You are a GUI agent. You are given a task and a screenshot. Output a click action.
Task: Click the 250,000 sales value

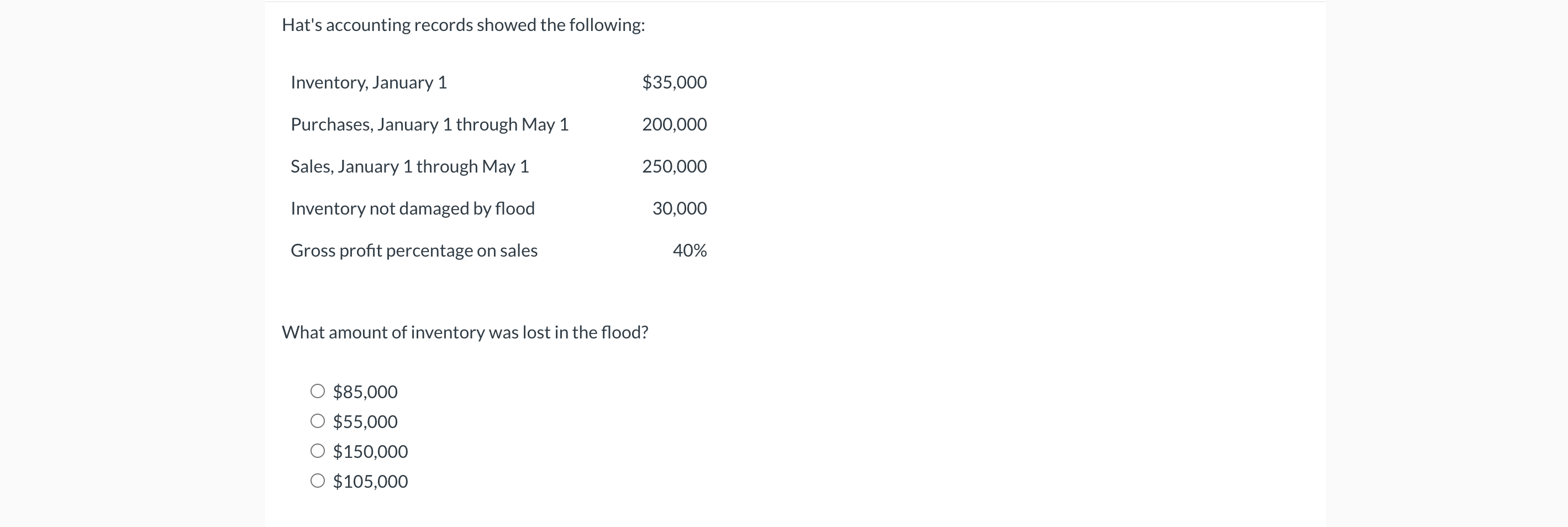click(675, 166)
